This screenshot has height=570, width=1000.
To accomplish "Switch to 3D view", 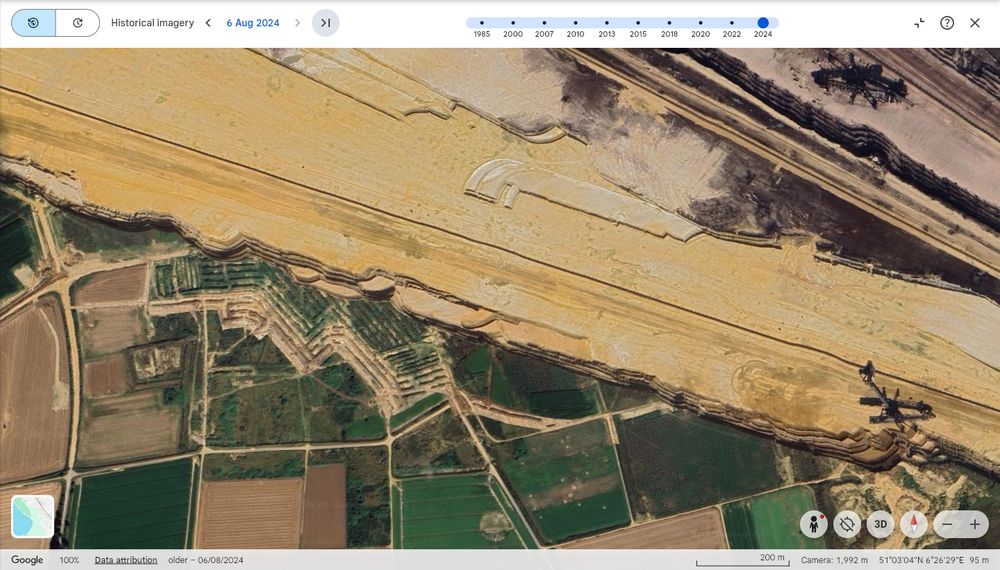I will tap(880, 524).
